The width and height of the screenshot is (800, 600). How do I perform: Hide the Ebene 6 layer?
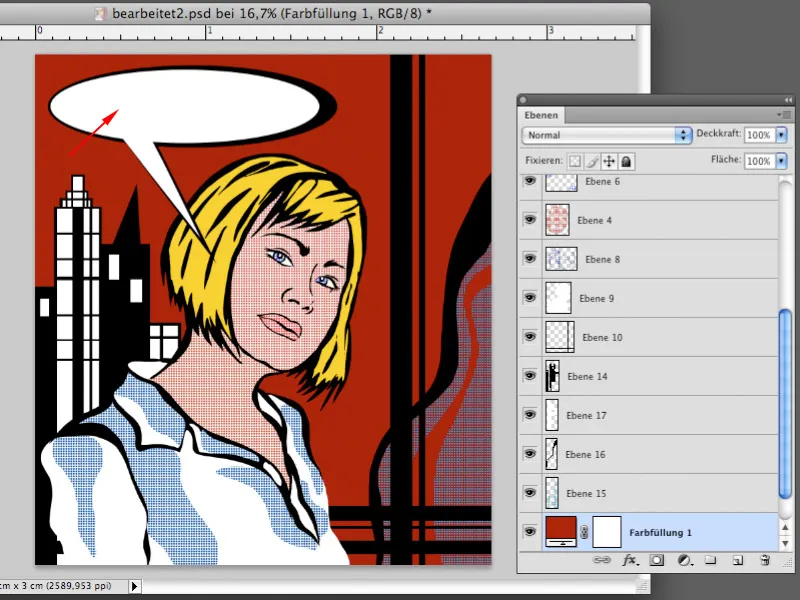pyautogui.click(x=530, y=182)
